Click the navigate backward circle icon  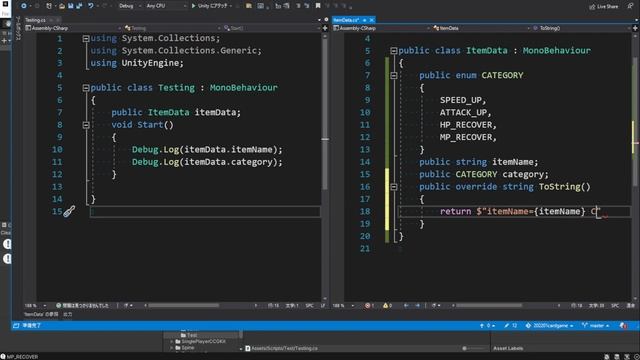24,6
